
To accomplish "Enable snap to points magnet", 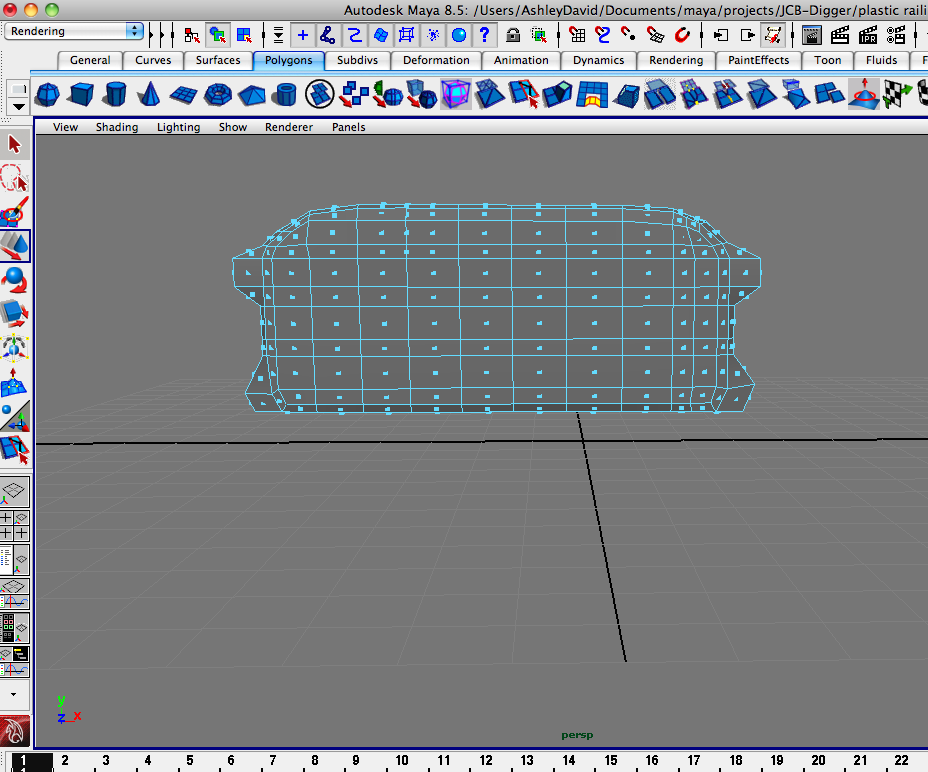I will click(629, 36).
